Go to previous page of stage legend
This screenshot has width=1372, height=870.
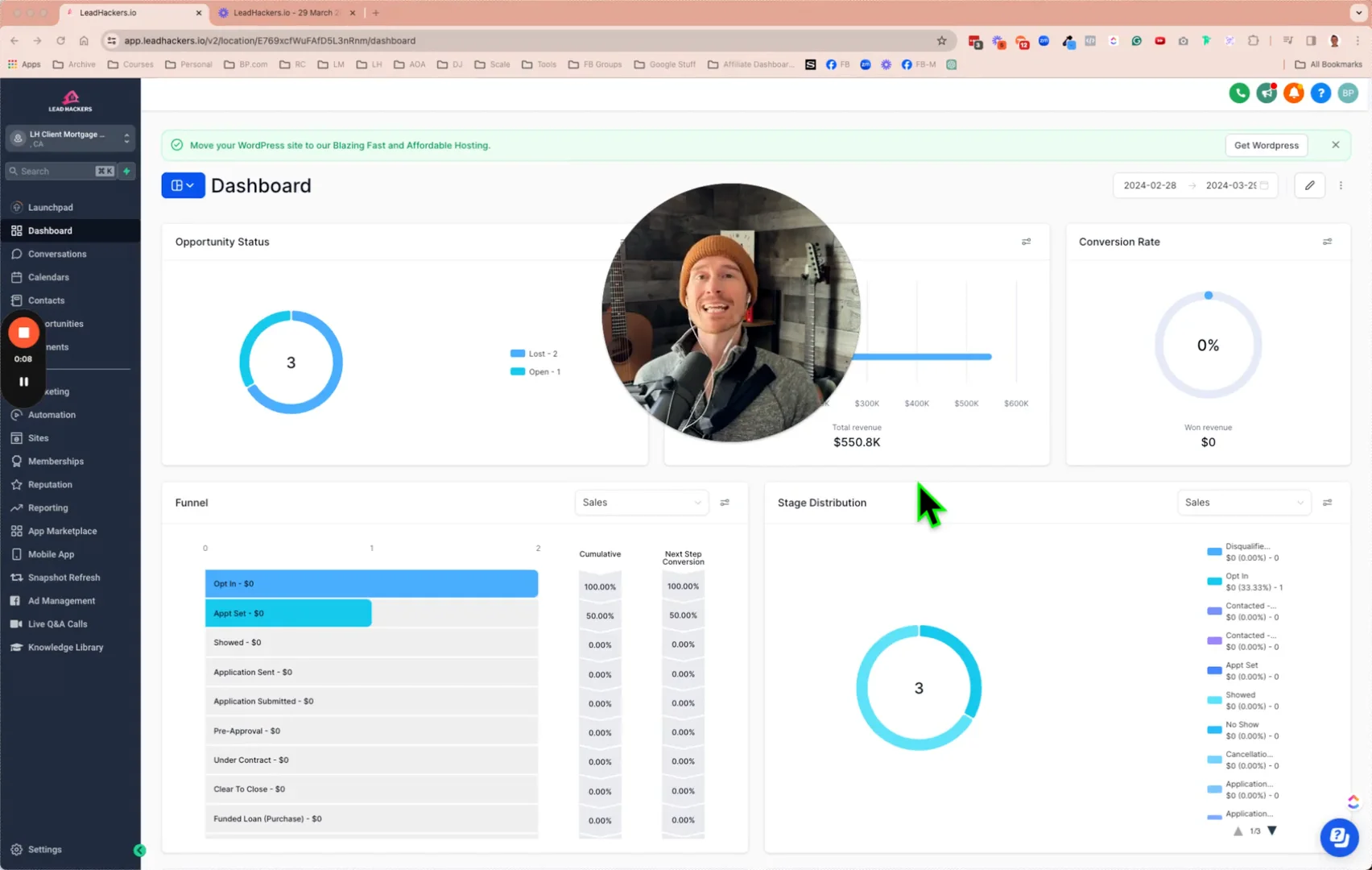pos(1238,831)
